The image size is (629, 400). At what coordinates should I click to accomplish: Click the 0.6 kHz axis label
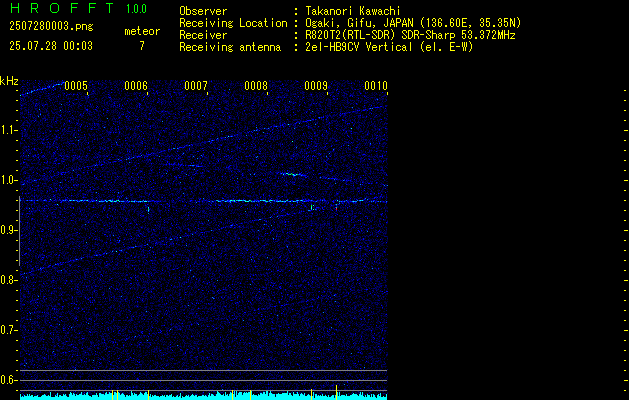[x=8, y=380]
